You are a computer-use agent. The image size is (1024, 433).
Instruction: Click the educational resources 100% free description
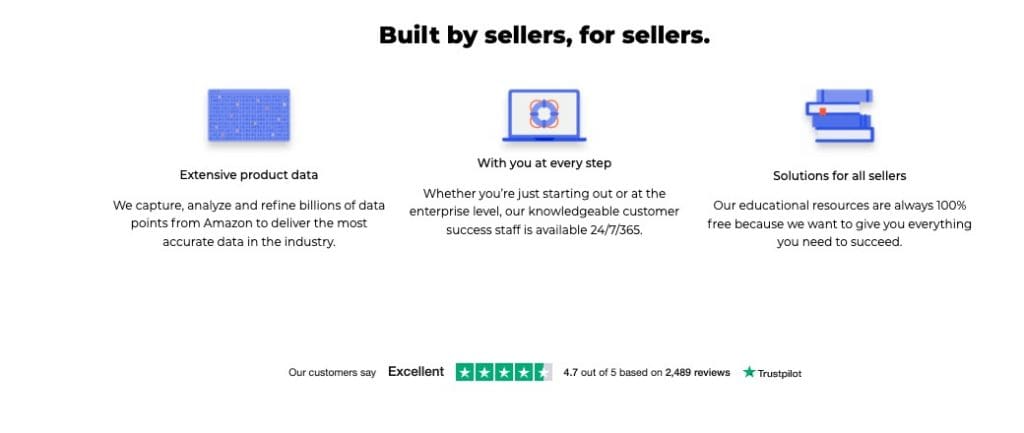[839, 223]
